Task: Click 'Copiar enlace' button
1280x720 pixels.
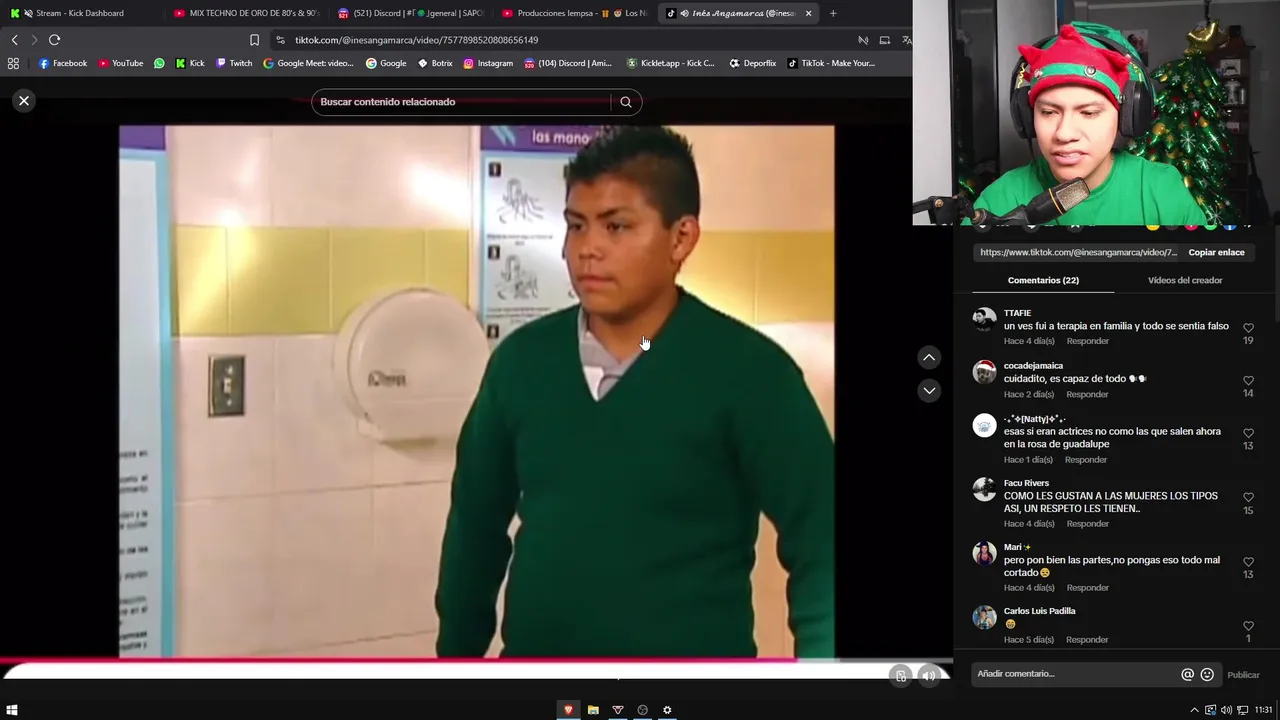Action: tap(1216, 253)
